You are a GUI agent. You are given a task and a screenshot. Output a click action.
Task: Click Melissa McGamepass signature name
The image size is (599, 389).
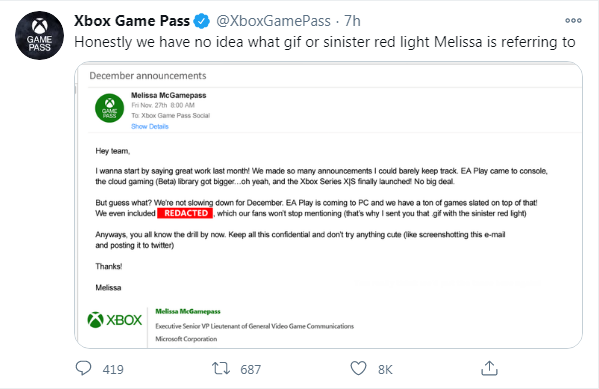[188, 311]
